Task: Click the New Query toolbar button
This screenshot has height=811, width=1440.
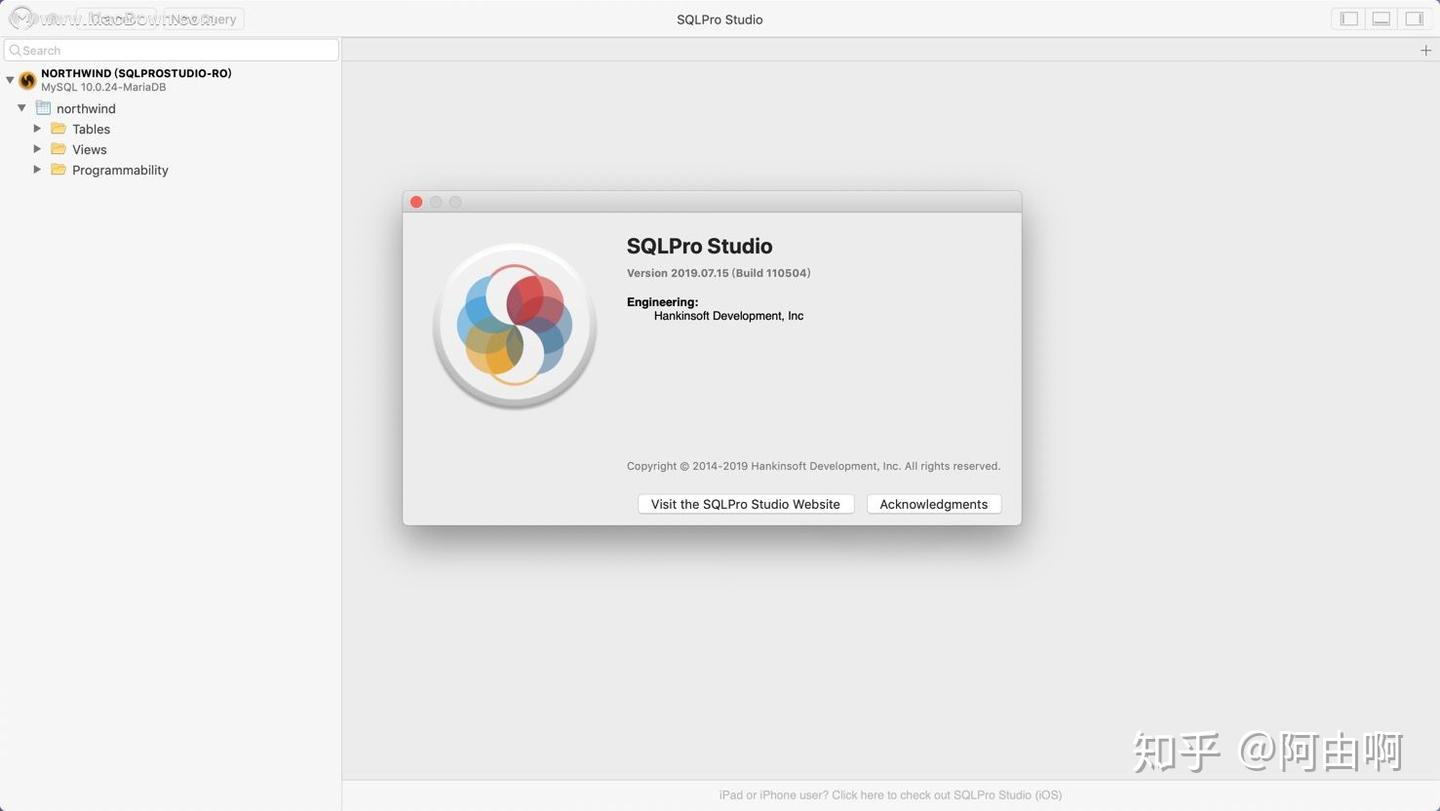Action: (x=203, y=19)
